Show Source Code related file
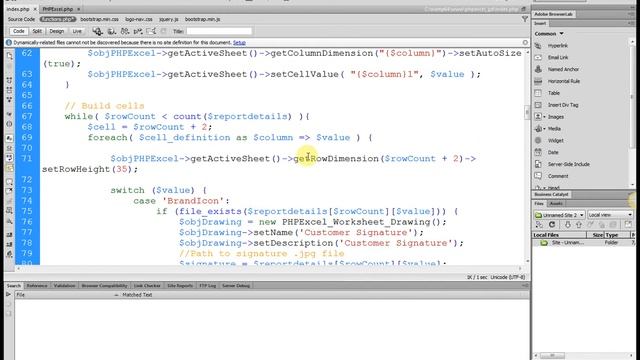Image resolution: width=640 pixels, height=360 pixels. click(x=21, y=19)
